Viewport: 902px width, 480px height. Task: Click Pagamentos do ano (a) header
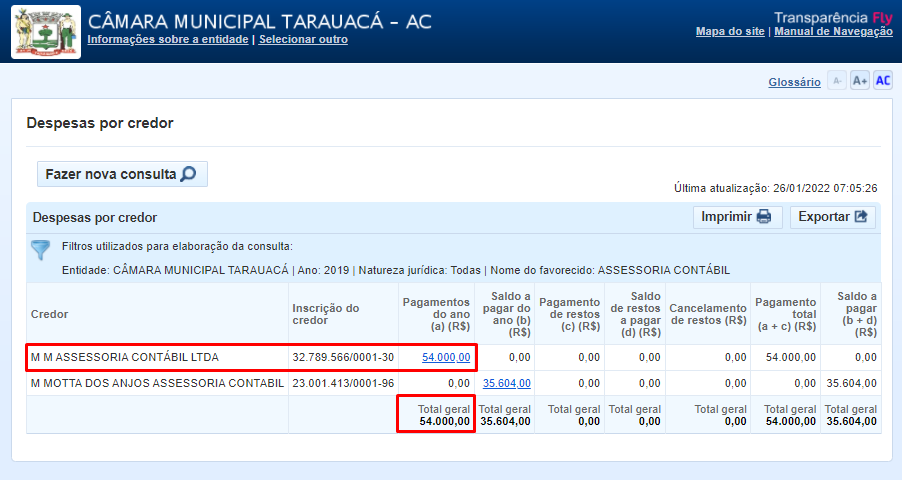point(437,314)
